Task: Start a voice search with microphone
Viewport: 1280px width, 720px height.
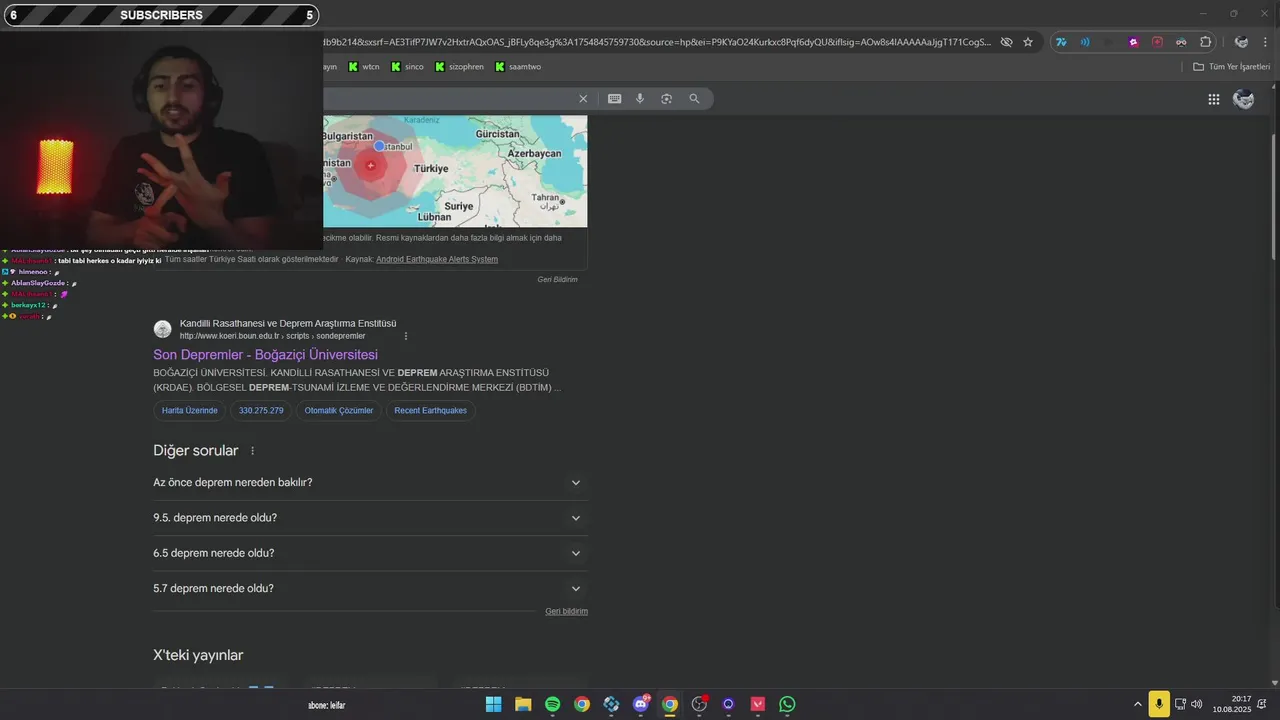Action: pos(640,99)
